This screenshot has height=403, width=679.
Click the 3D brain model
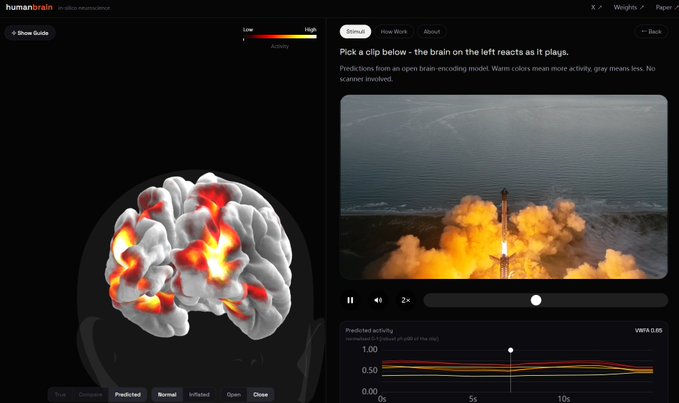pos(199,255)
